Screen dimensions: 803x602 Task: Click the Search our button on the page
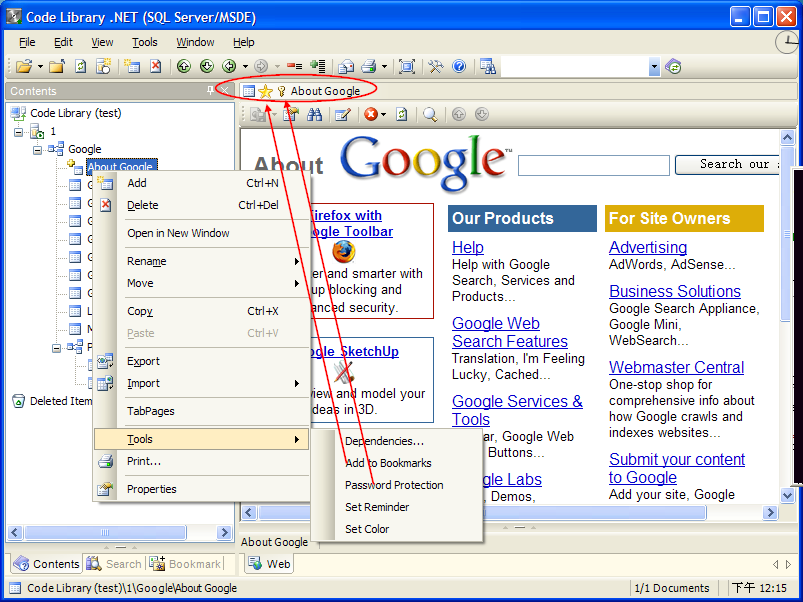pos(728,164)
